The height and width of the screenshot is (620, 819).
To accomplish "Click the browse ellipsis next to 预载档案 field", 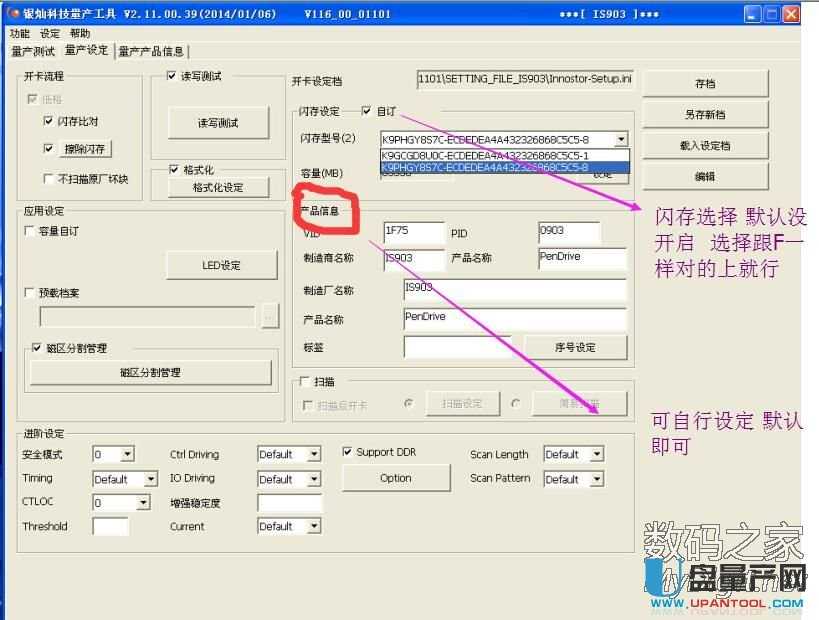I will [x=268, y=315].
